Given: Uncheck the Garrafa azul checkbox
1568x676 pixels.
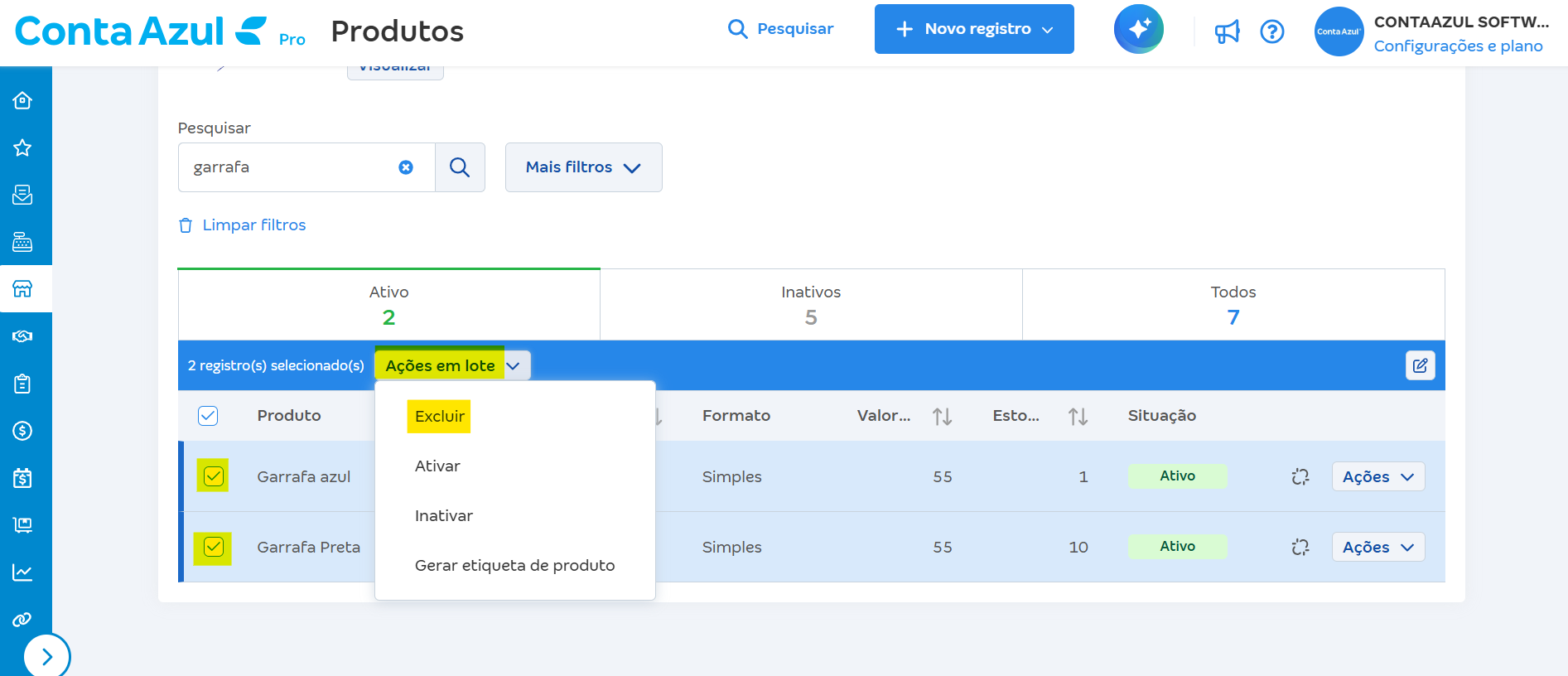Looking at the screenshot, I should (x=214, y=476).
